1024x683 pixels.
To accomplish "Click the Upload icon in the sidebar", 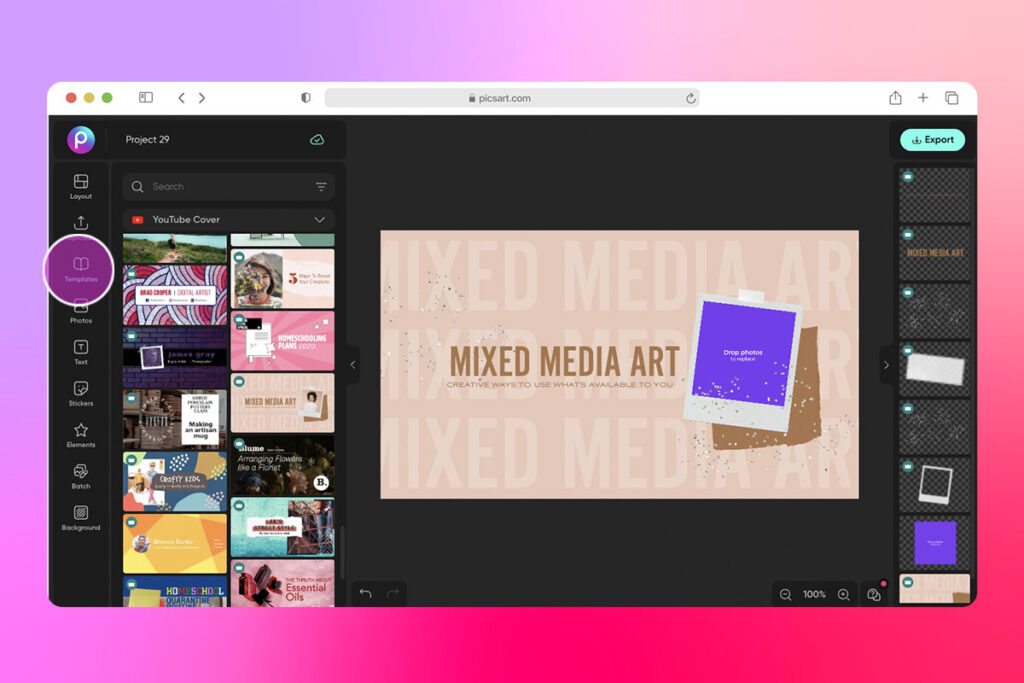I will [x=80, y=225].
